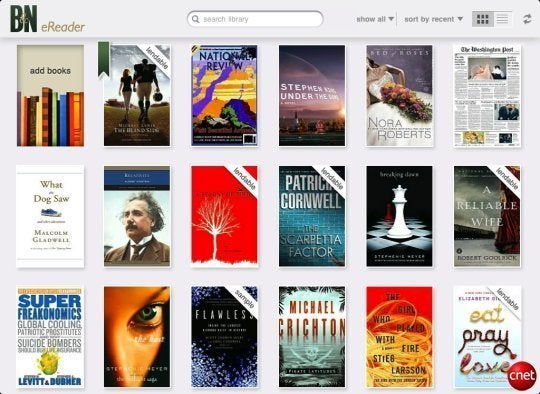Click the red cnet logo badge
Image resolution: width=540 pixels, height=394 pixels.
tap(521, 376)
